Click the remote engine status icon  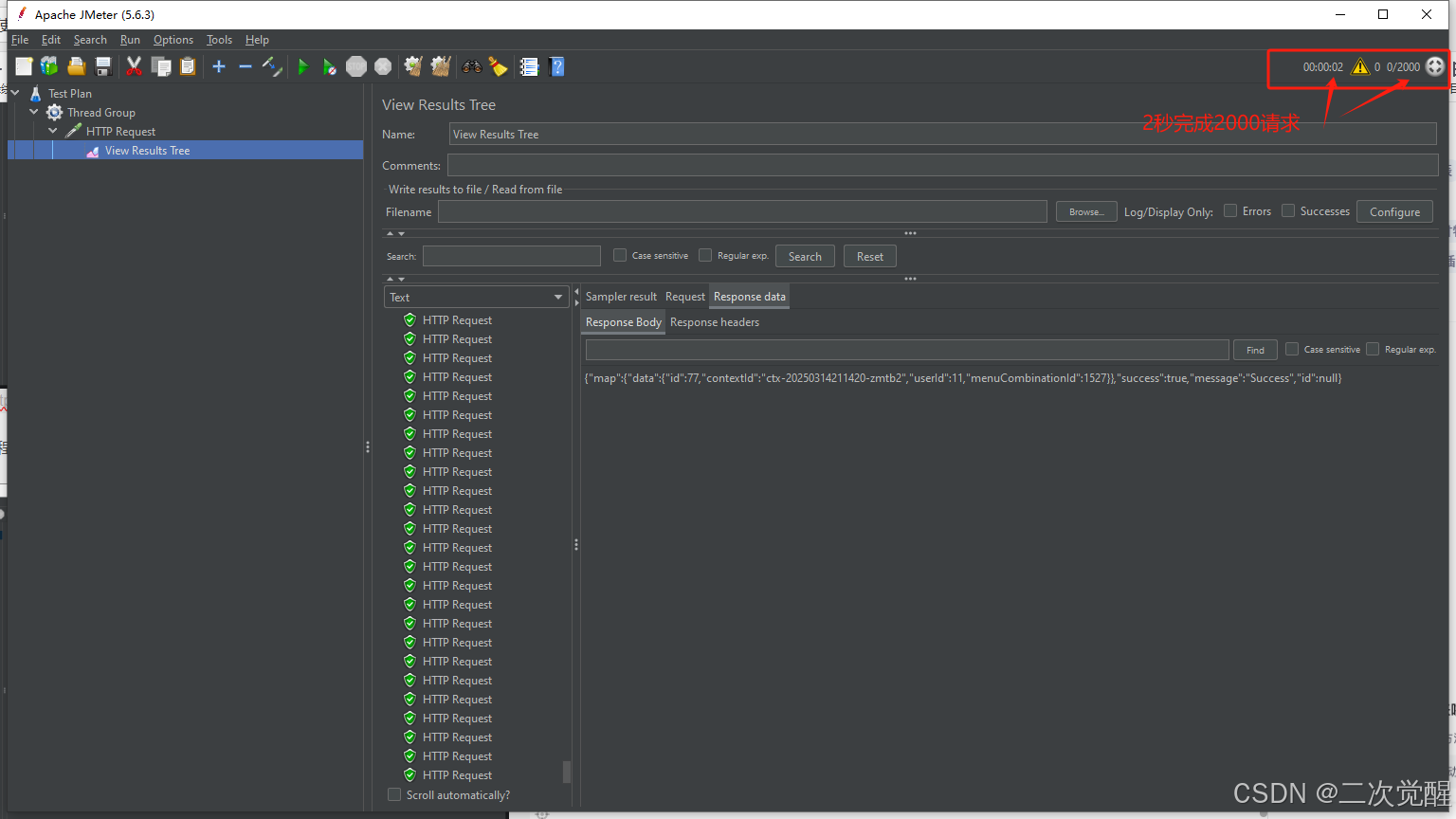1435,66
